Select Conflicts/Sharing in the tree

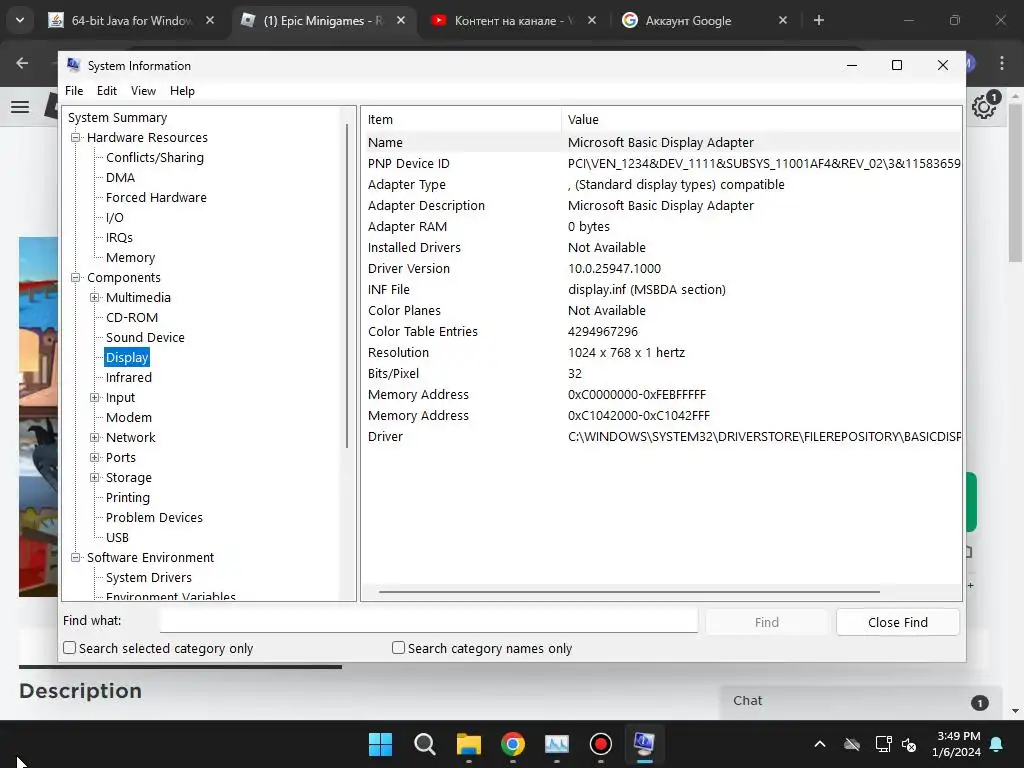point(155,157)
